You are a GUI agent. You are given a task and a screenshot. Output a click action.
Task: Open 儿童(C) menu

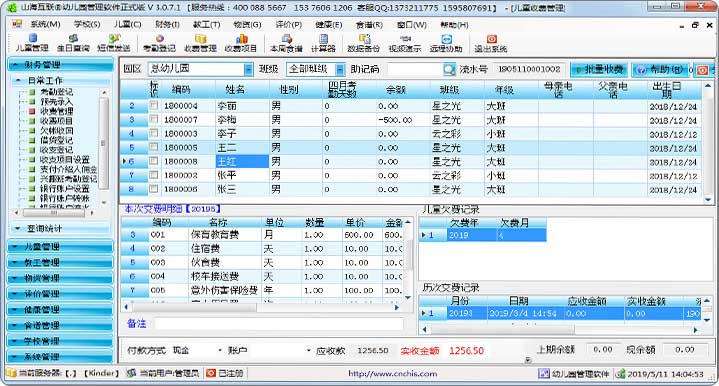127,24
